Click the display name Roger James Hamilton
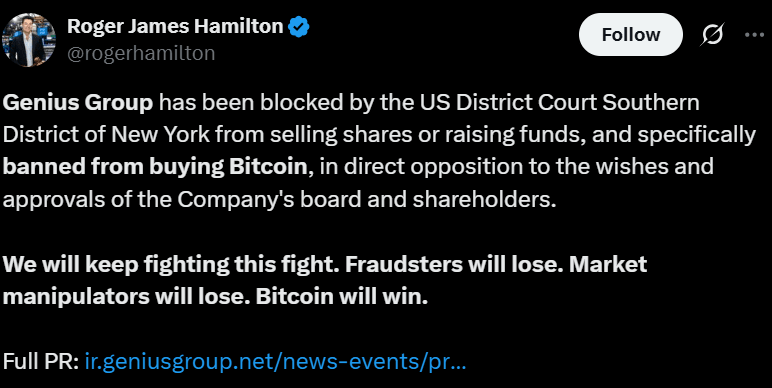The width and height of the screenshot is (772, 388). click(x=175, y=26)
